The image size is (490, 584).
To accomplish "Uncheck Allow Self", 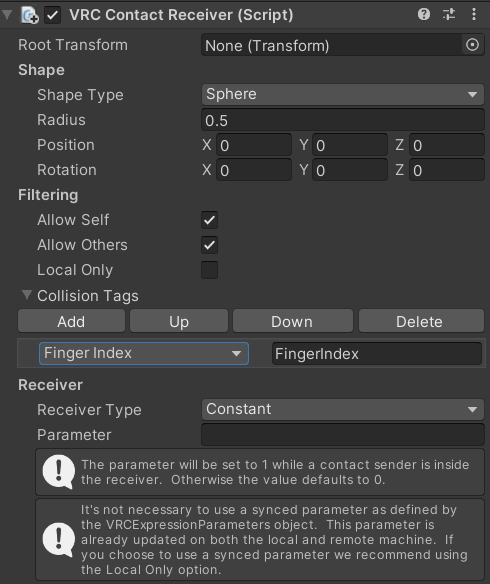I will click(x=209, y=220).
